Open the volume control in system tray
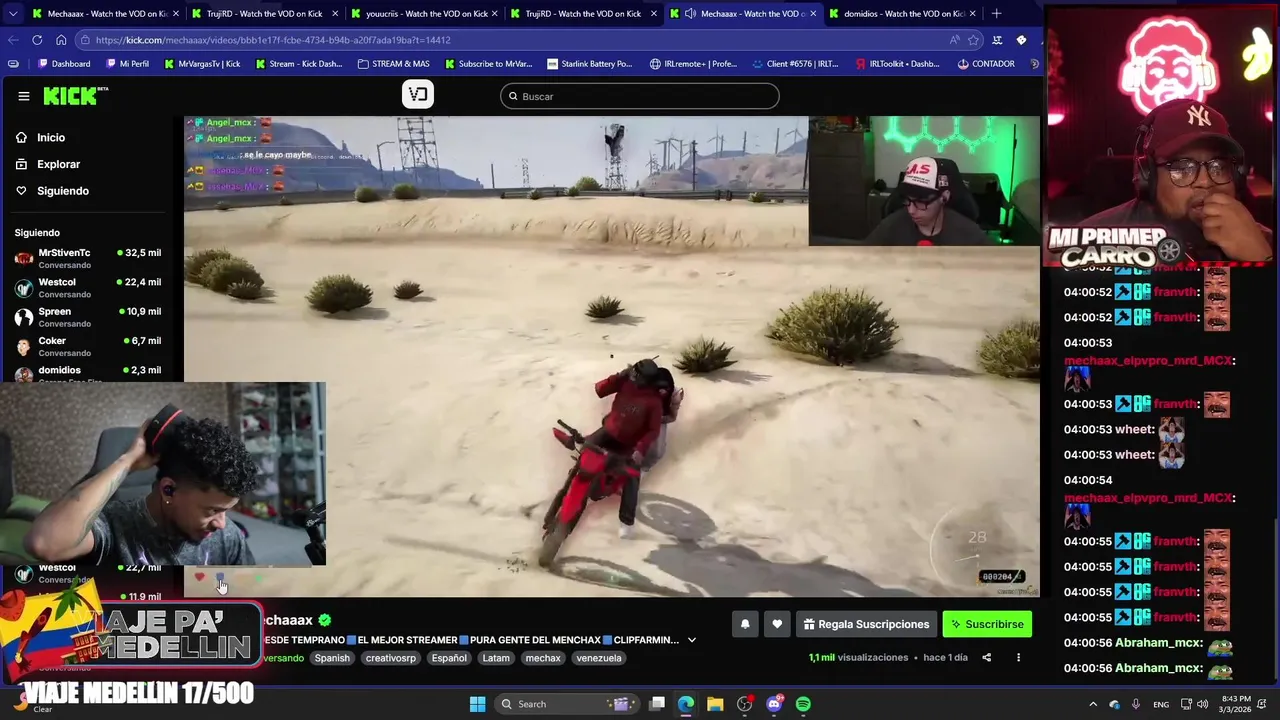The height and width of the screenshot is (720, 1280). (1204, 704)
